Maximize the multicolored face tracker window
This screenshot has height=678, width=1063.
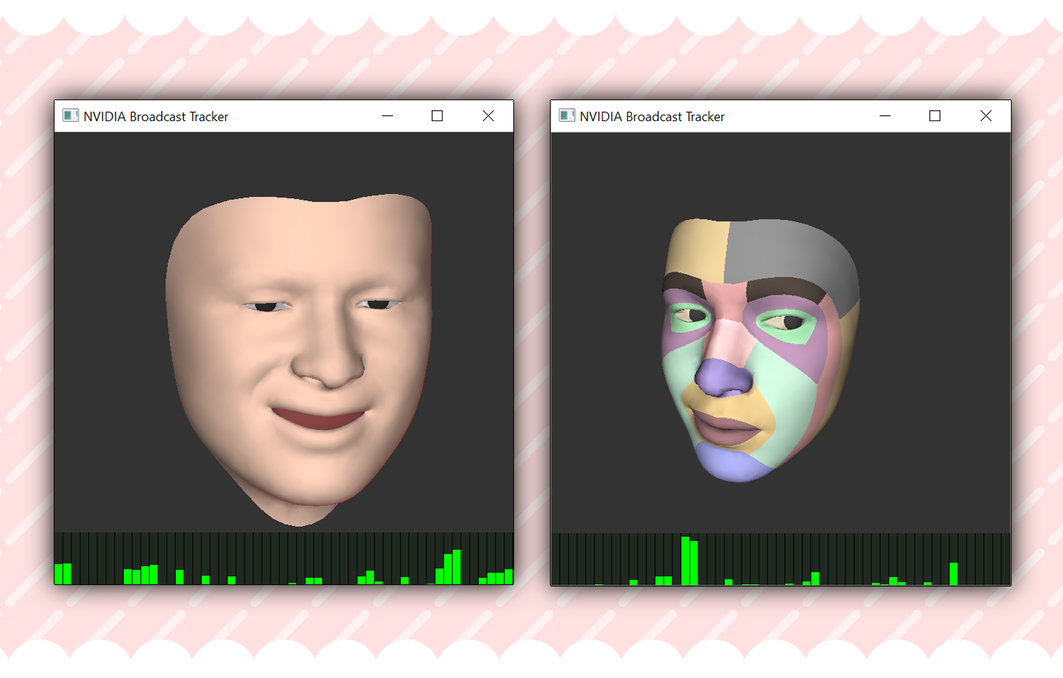(935, 116)
